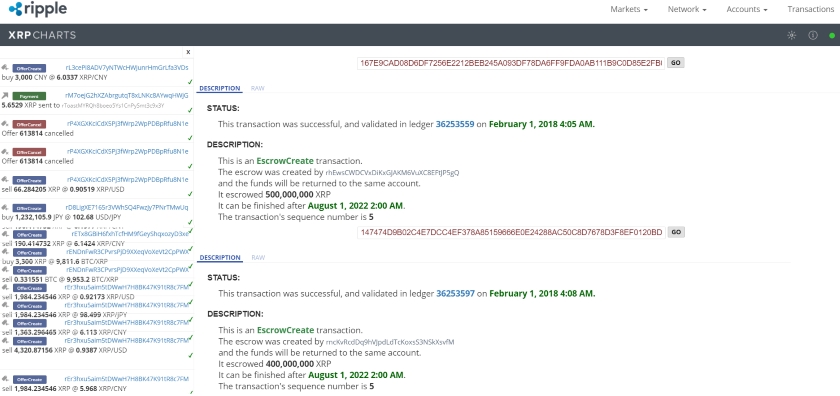Click hammer icon on XRP @ 98.499 XRP/JPY row
Screen dimensions: 840x396
(x=5, y=305)
